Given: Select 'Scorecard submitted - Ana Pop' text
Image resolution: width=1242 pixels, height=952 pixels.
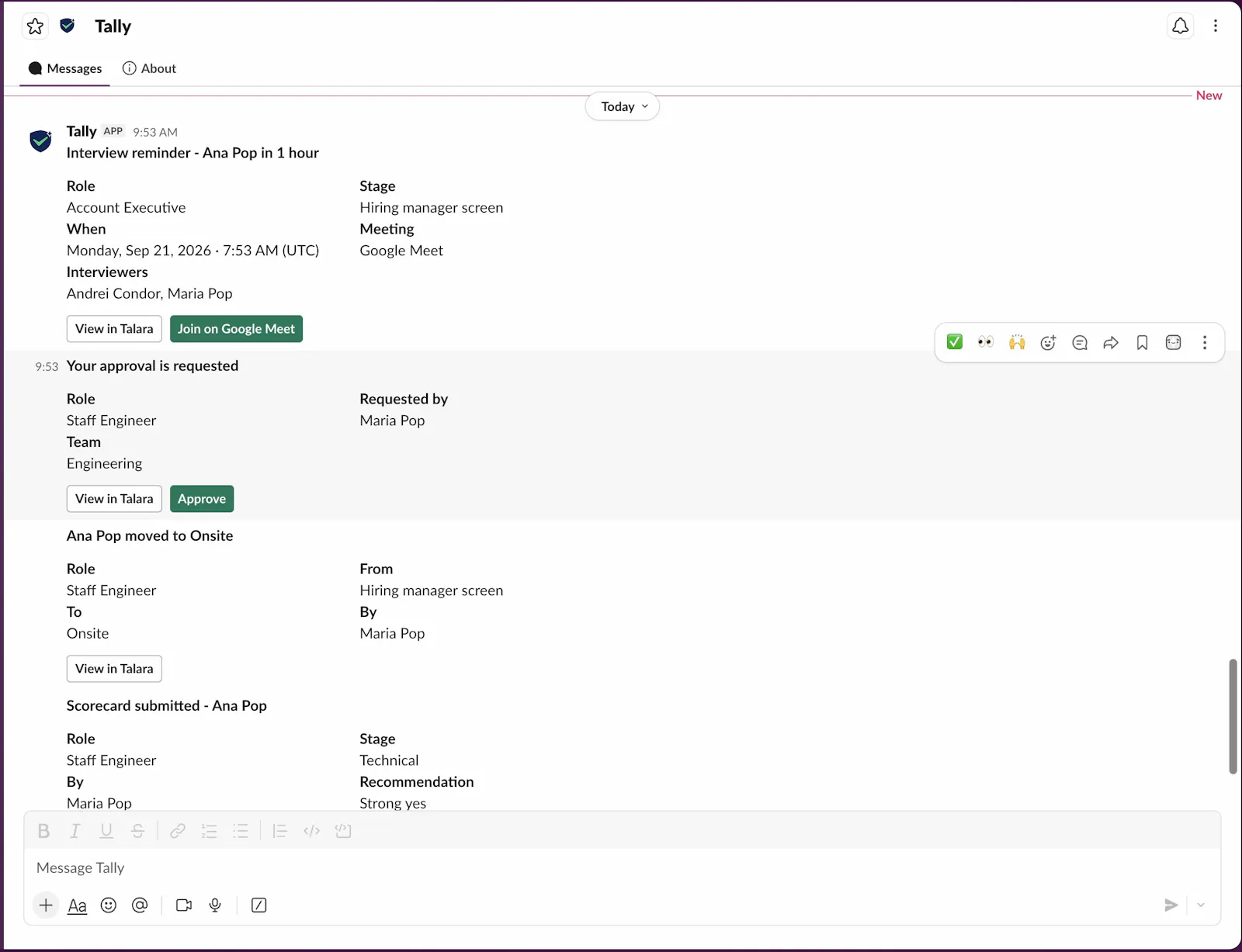Looking at the screenshot, I should [167, 705].
